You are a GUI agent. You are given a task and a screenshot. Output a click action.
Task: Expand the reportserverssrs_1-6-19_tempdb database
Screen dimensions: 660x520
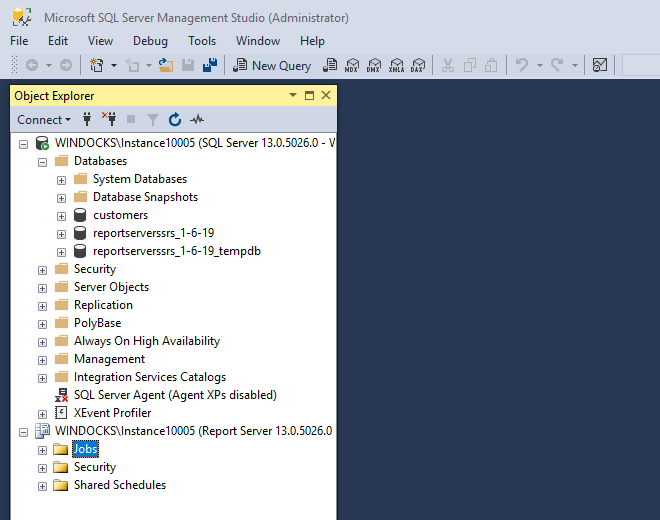coord(61,253)
